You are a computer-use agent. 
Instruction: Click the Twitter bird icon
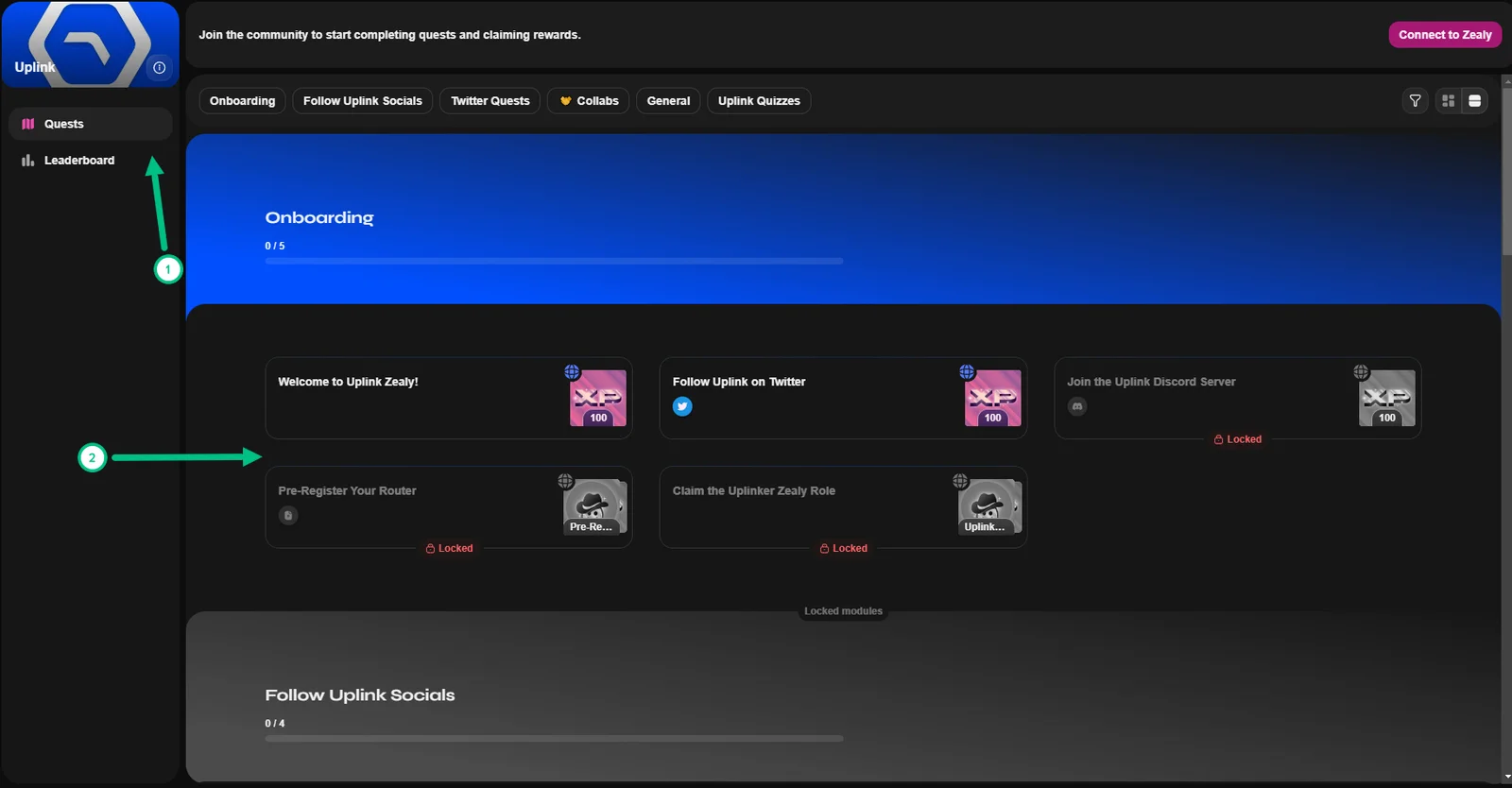pos(682,406)
